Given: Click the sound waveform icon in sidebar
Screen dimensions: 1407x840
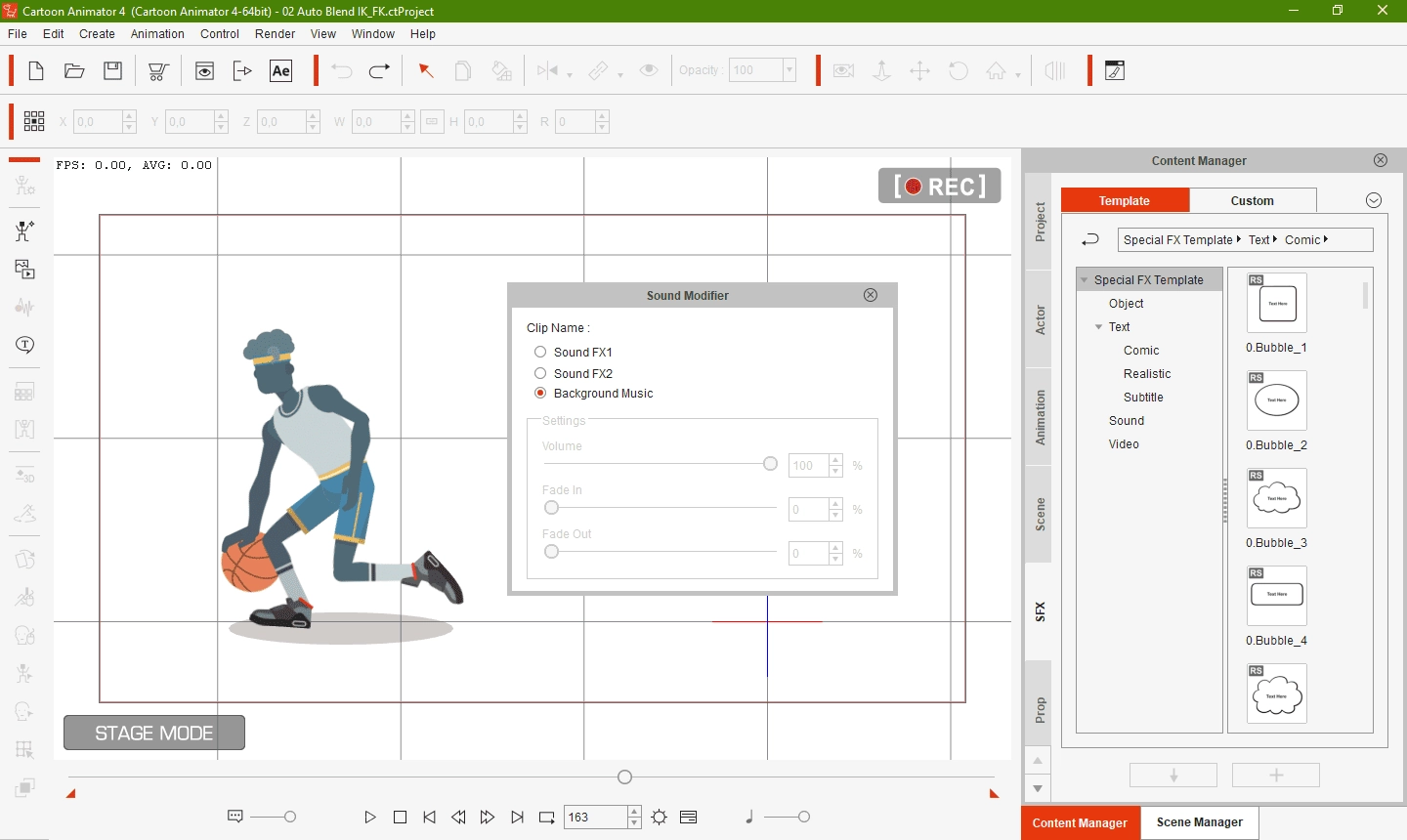Looking at the screenshot, I should point(24,307).
